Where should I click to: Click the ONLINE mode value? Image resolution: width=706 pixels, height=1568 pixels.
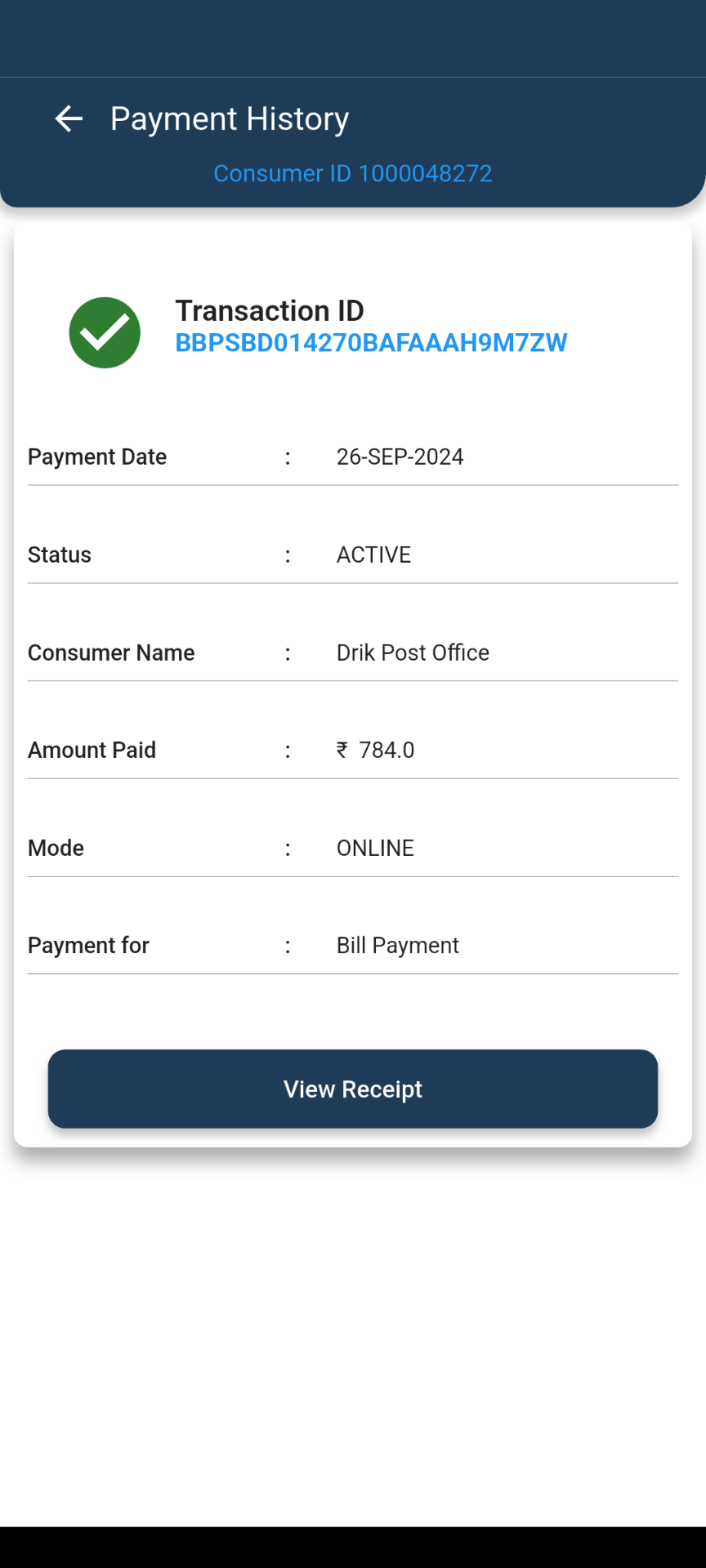(375, 848)
